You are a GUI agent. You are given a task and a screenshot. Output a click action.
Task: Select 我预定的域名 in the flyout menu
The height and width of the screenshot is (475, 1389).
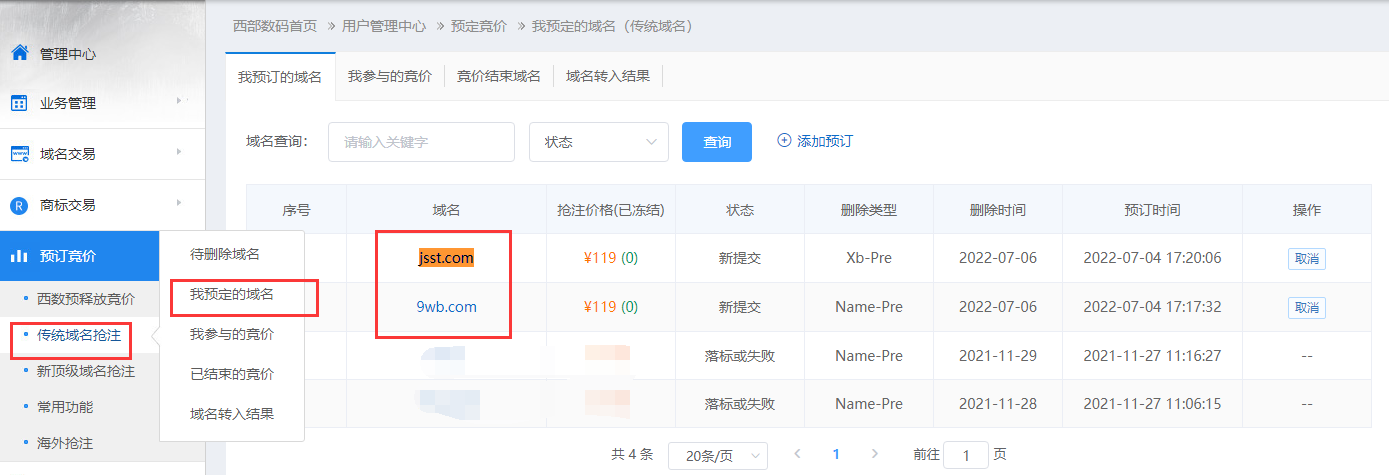(x=232, y=295)
